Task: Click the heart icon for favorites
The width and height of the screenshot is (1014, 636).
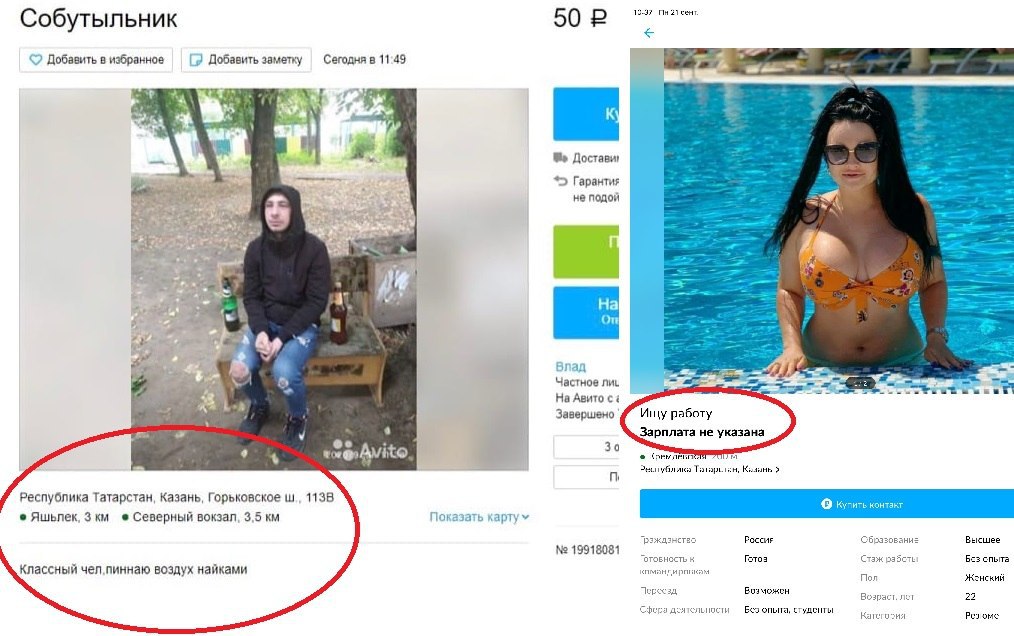Action: point(36,60)
